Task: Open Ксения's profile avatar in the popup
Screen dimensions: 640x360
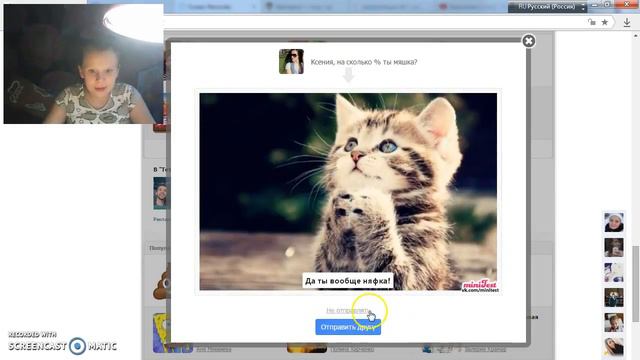Action: pos(291,62)
